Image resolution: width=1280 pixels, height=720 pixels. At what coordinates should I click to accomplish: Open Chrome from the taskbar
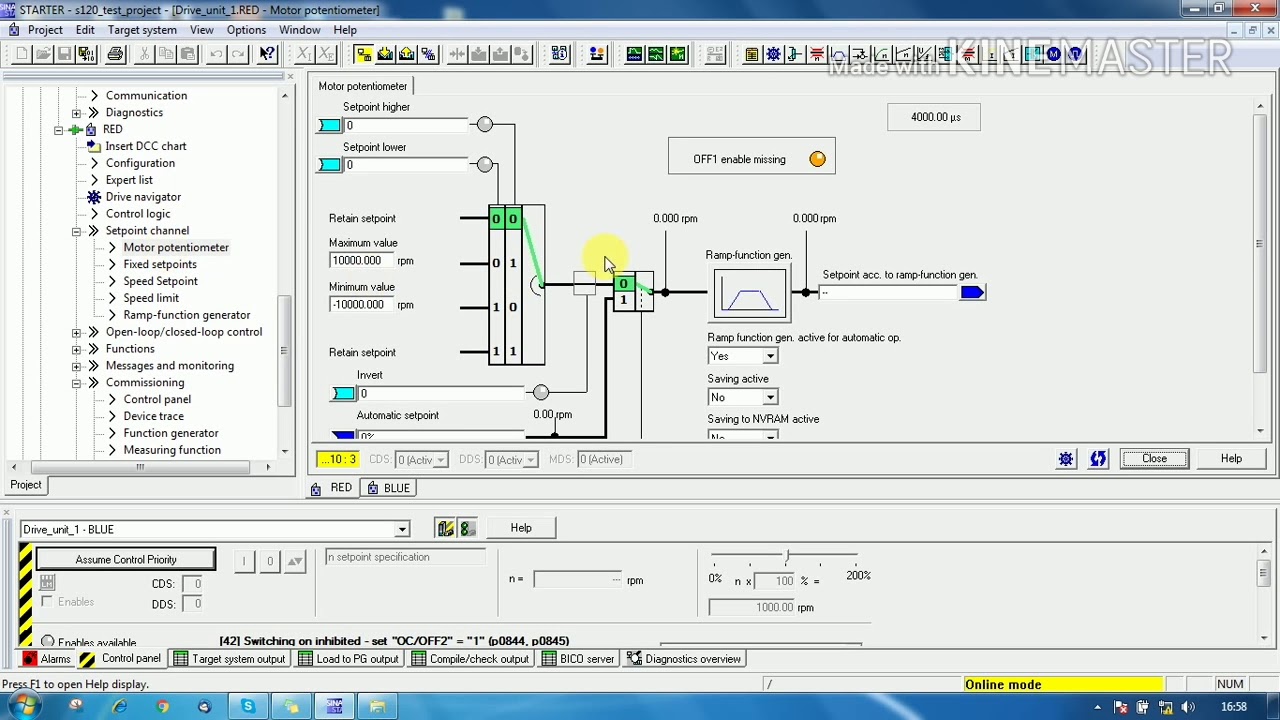[x=162, y=706]
